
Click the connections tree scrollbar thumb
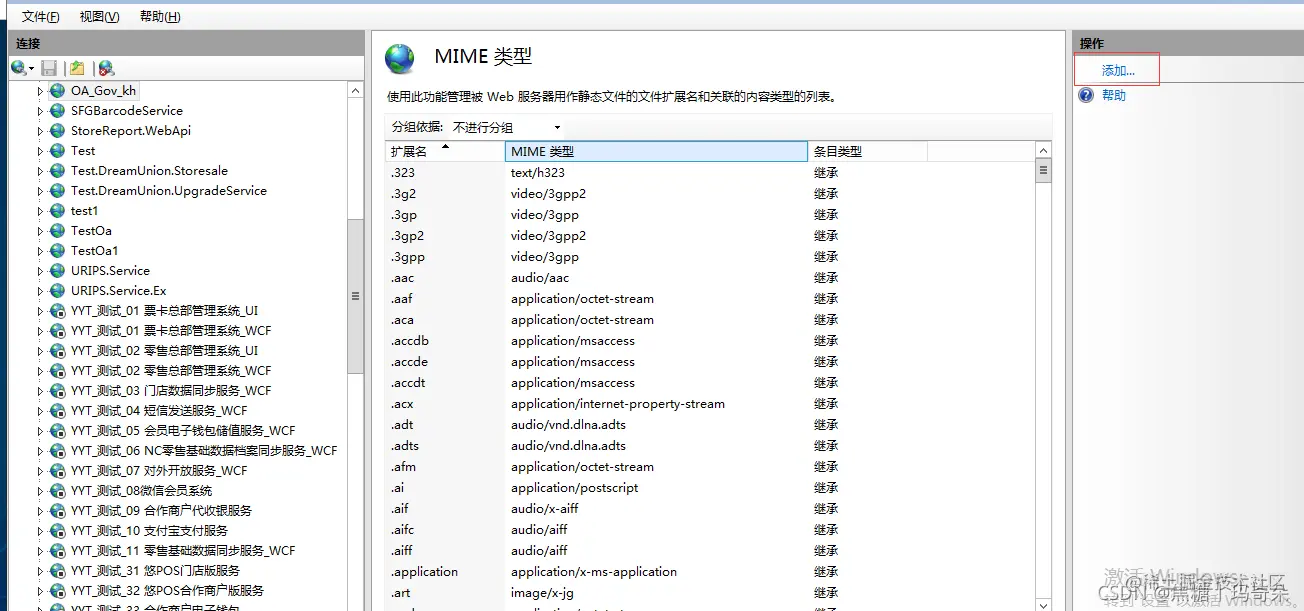coord(355,296)
